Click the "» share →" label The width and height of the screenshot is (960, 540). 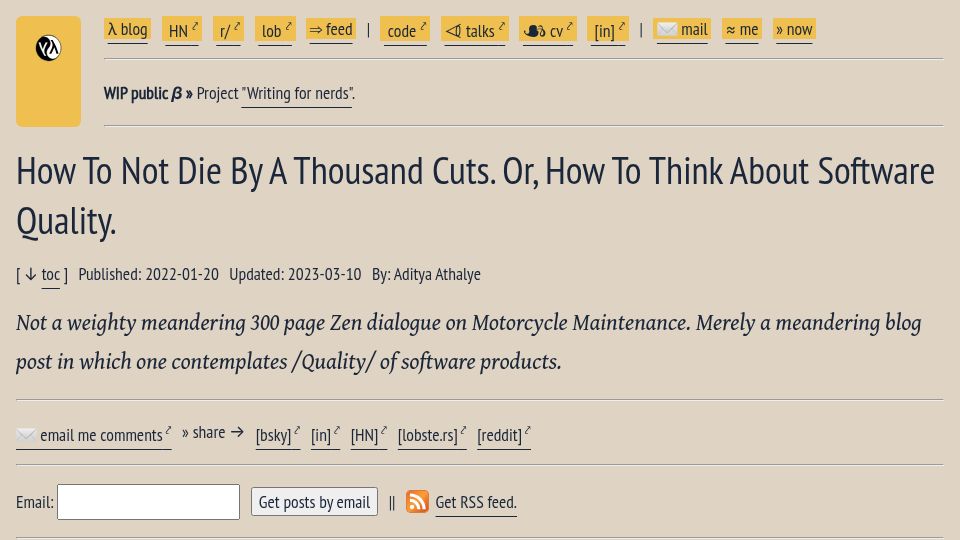(x=212, y=432)
